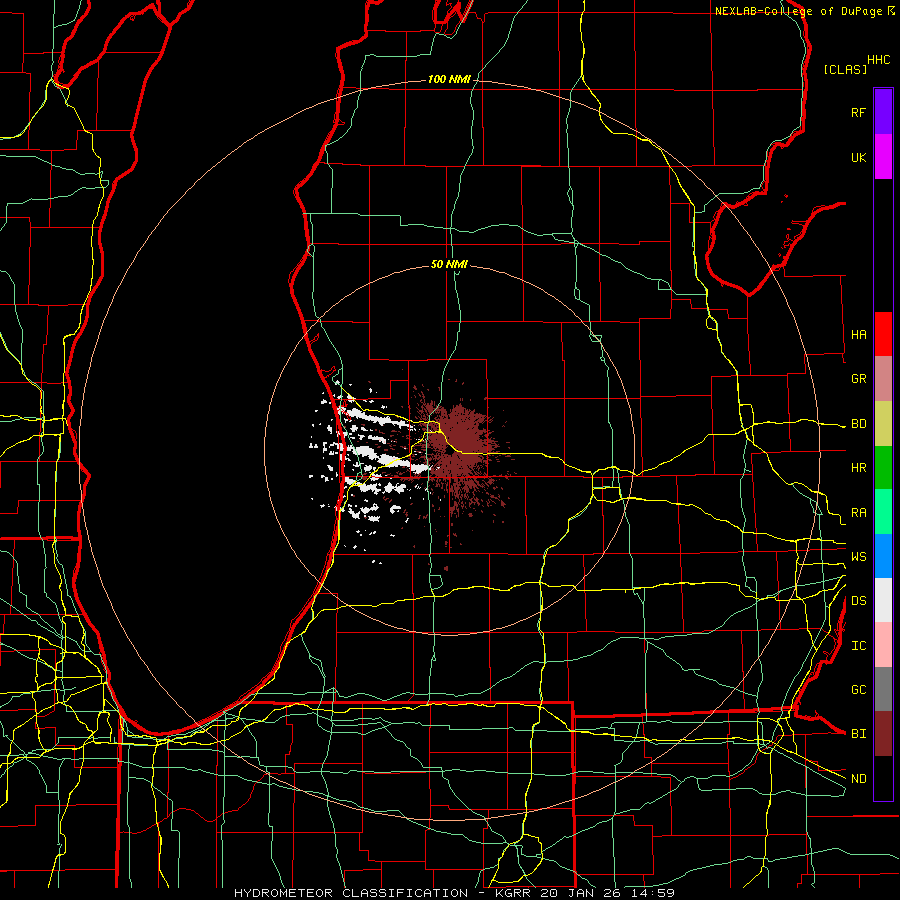Click the DS legend label
The image size is (900, 900).
[858, 601]
